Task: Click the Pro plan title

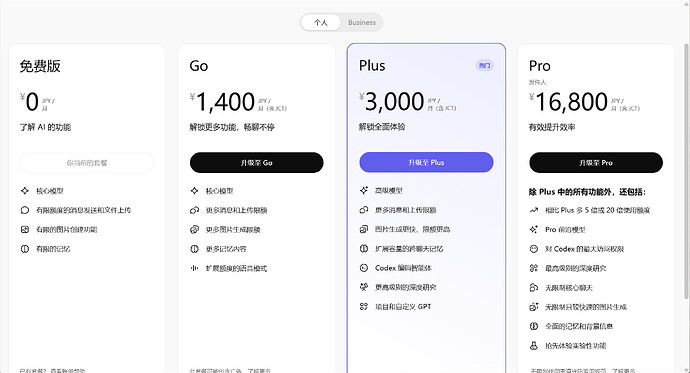Action: point(540,66)
